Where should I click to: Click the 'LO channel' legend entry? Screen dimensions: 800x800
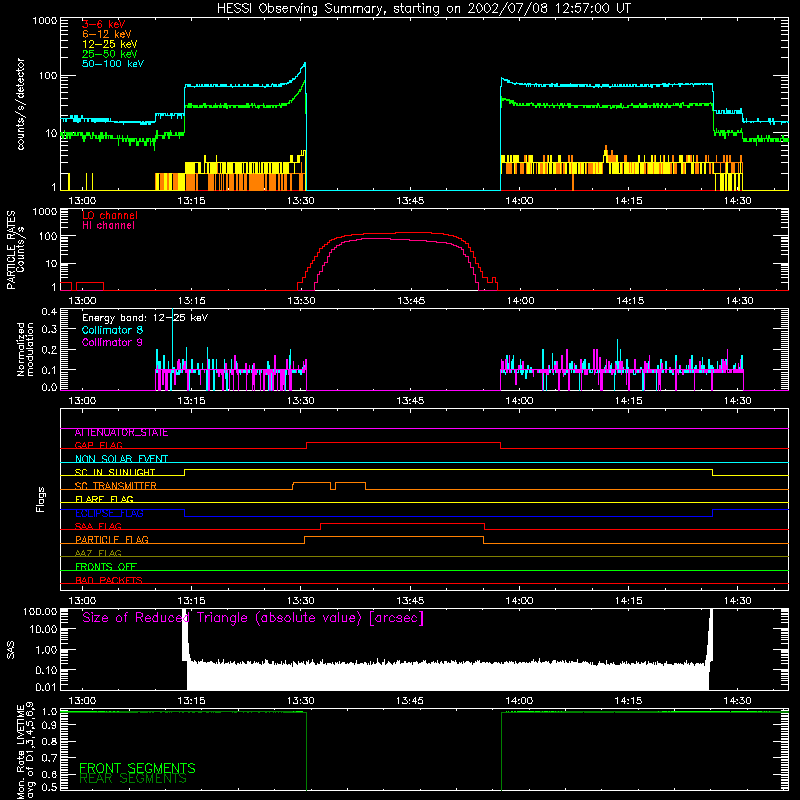110,215
